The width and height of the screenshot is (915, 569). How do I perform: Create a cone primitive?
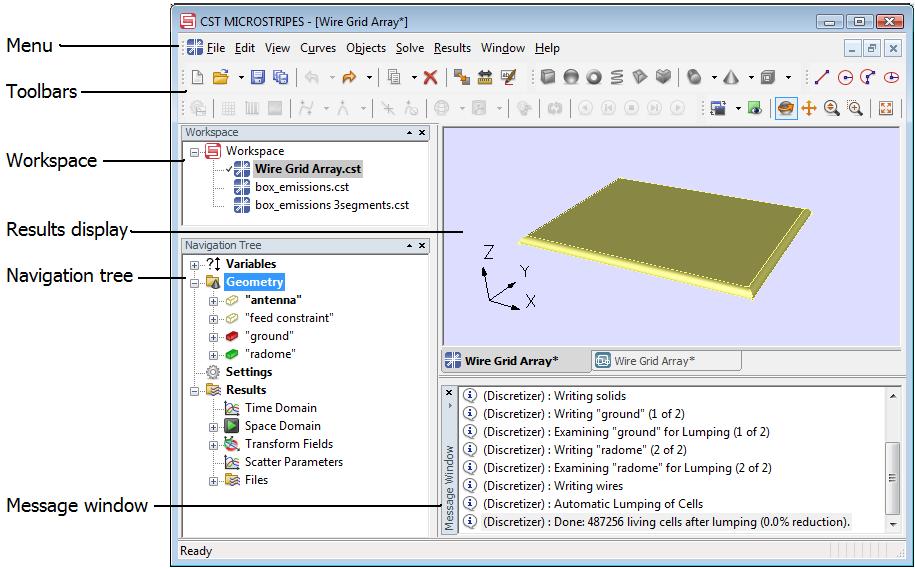pyautogui.click(x=731, y=77)
